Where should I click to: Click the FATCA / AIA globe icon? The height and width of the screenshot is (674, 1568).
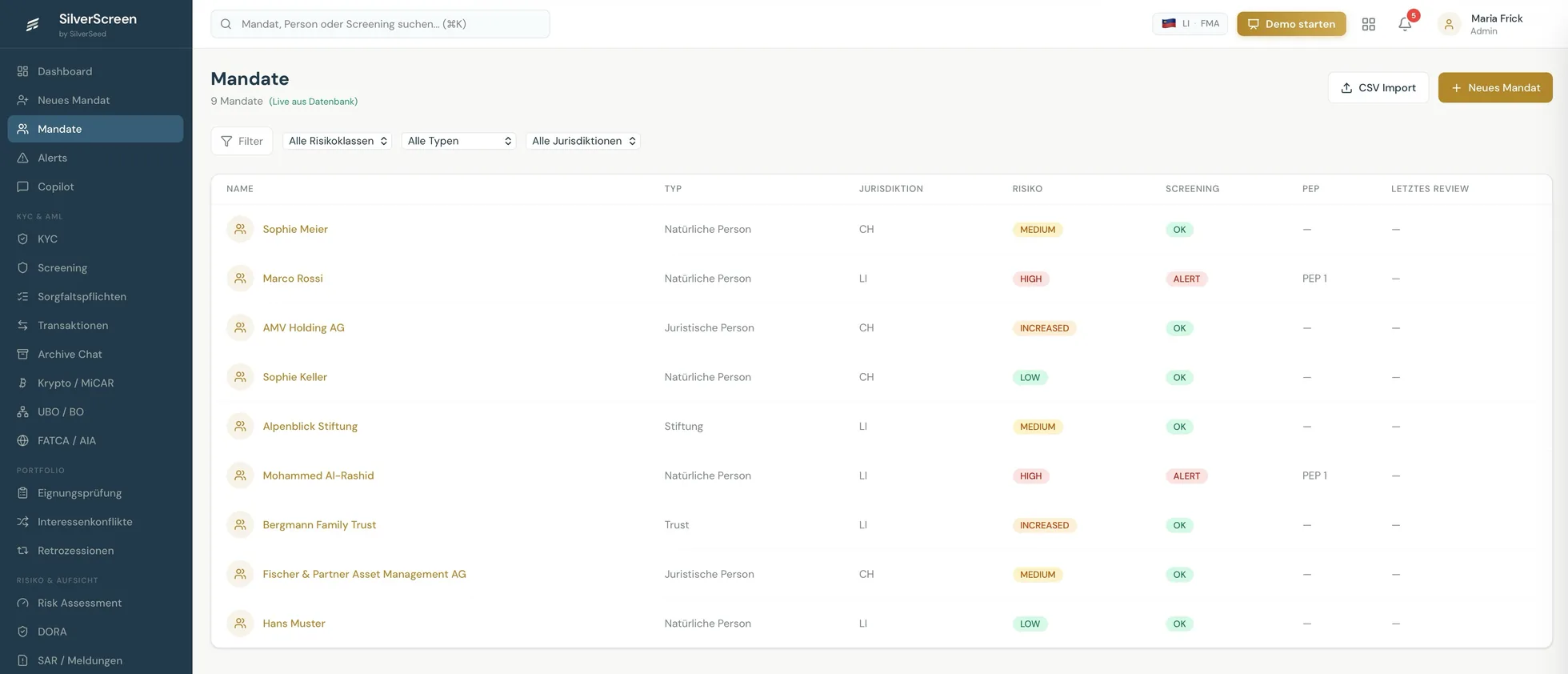pyautogui.click(x=22, y=440)
